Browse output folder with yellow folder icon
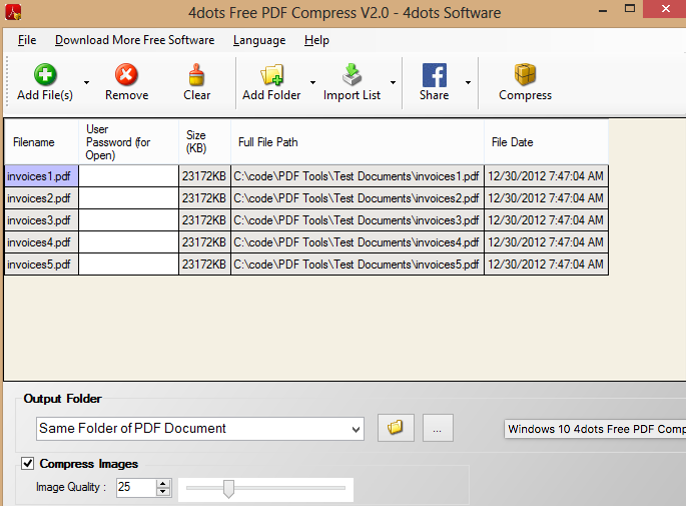686x506 pixels. click(x=396, y=428)
